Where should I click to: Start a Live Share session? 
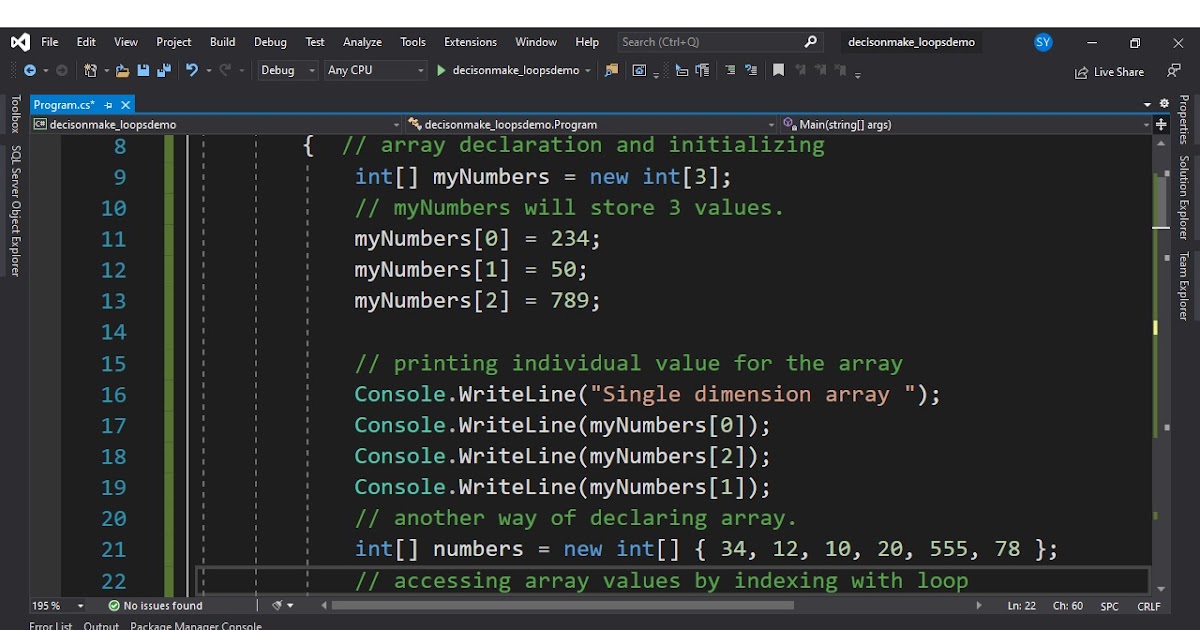tap(1110, 71)
